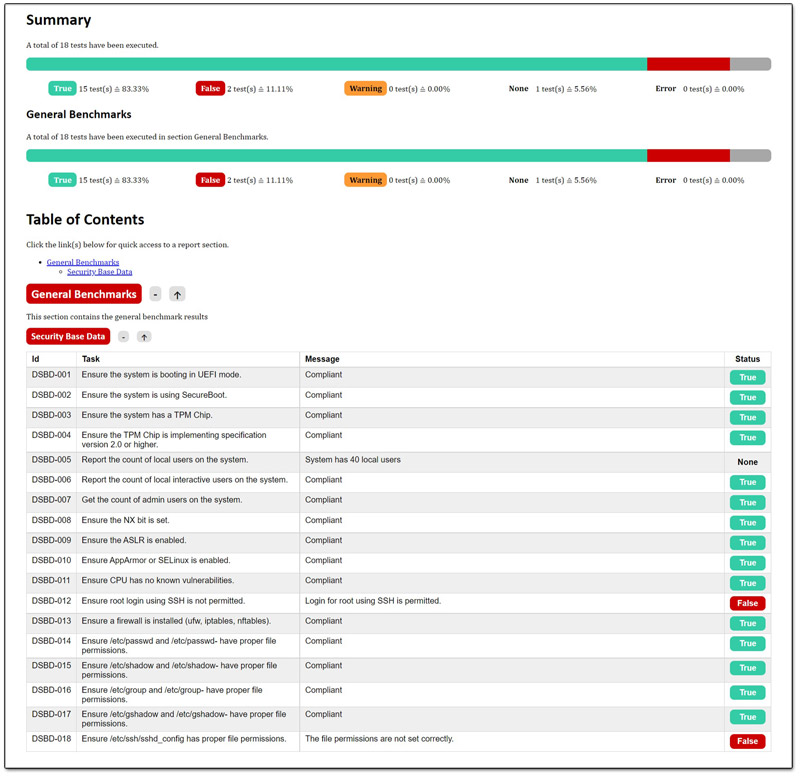Click the up arrow beside Security Base Data heading
Viewport: 800px width, 776px height.
click(x=144, y=337)
